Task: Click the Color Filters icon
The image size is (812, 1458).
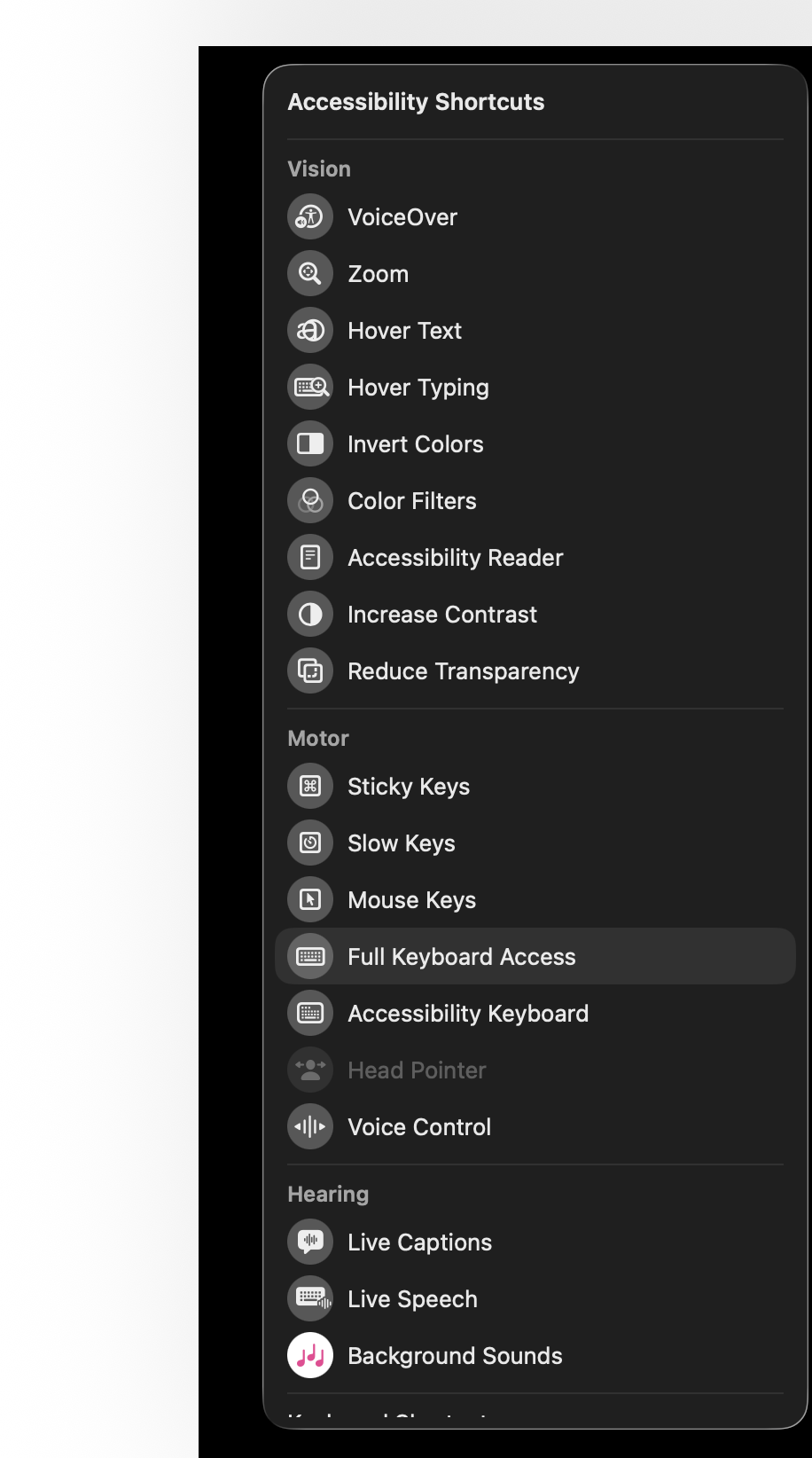Action: click(310, 501)
